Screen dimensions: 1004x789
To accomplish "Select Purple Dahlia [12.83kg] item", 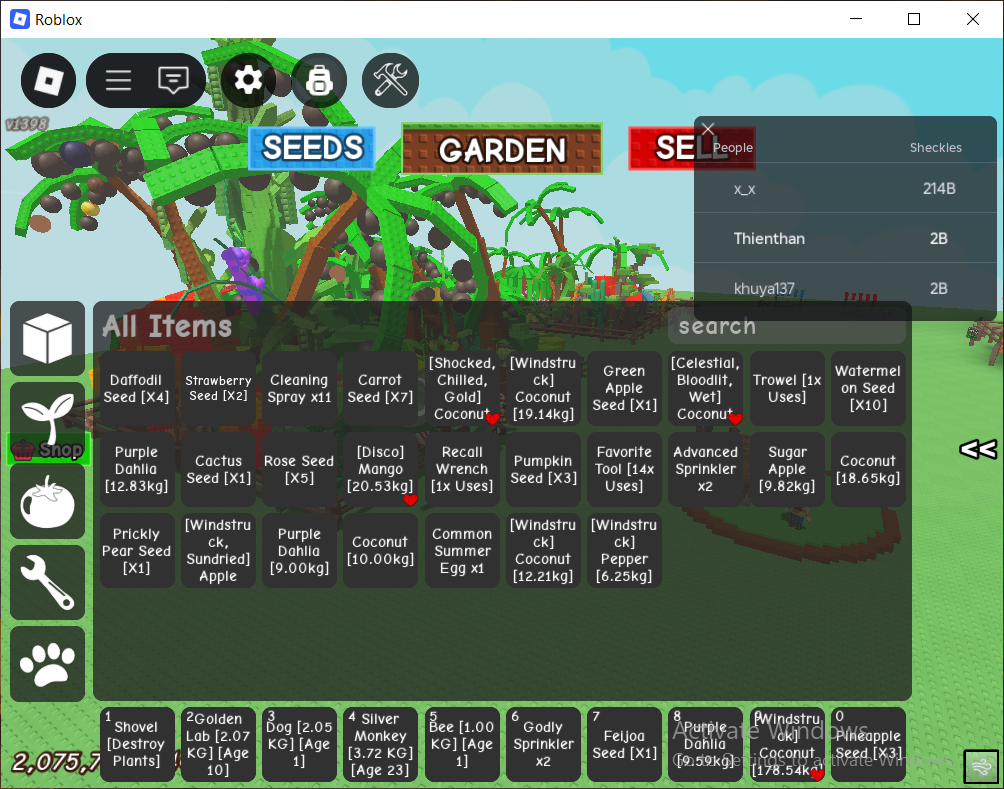I will pos(137,469).
